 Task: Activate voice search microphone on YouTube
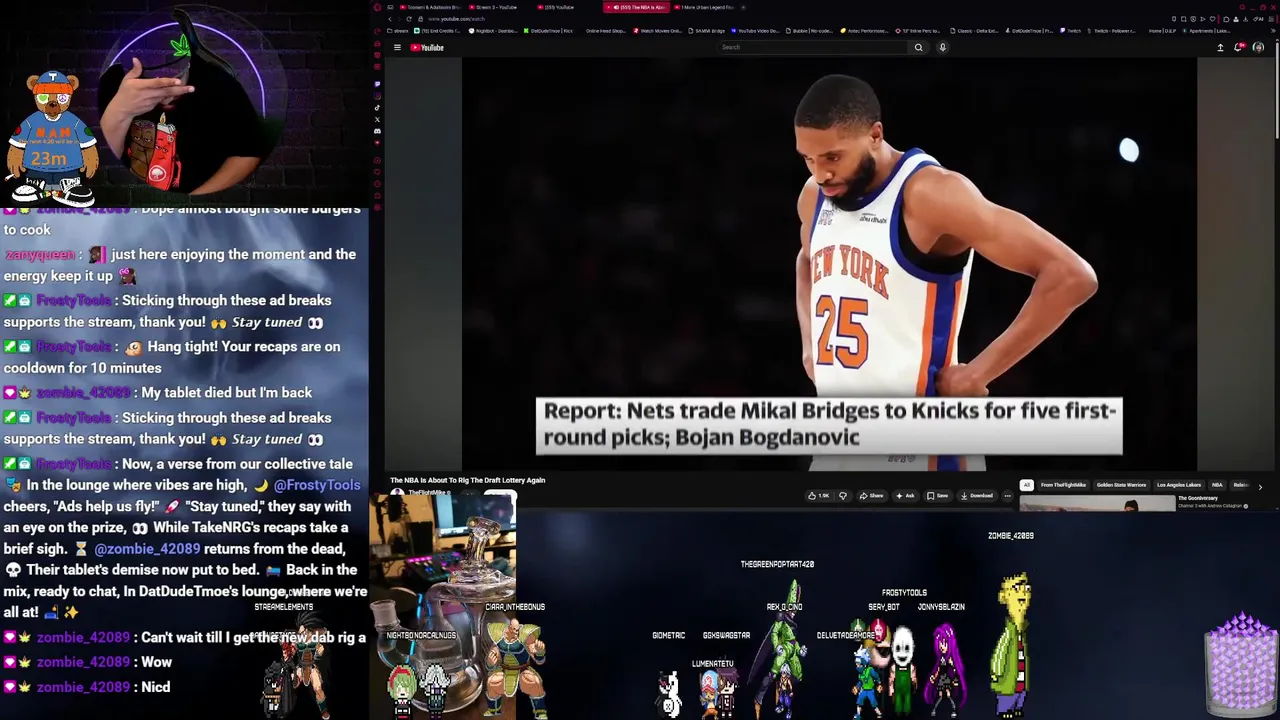point(943,47)
